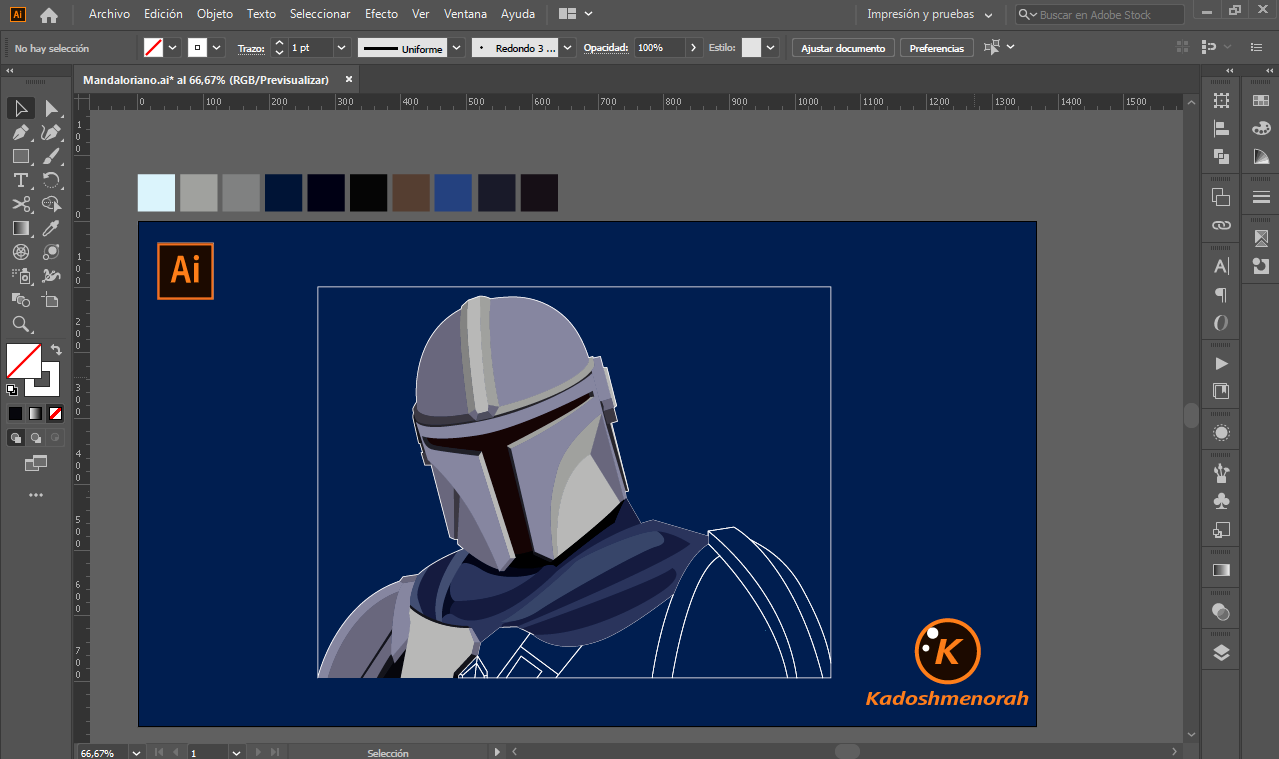Select the Scissors tool
1279x759 pixels.
pos(20,204)
